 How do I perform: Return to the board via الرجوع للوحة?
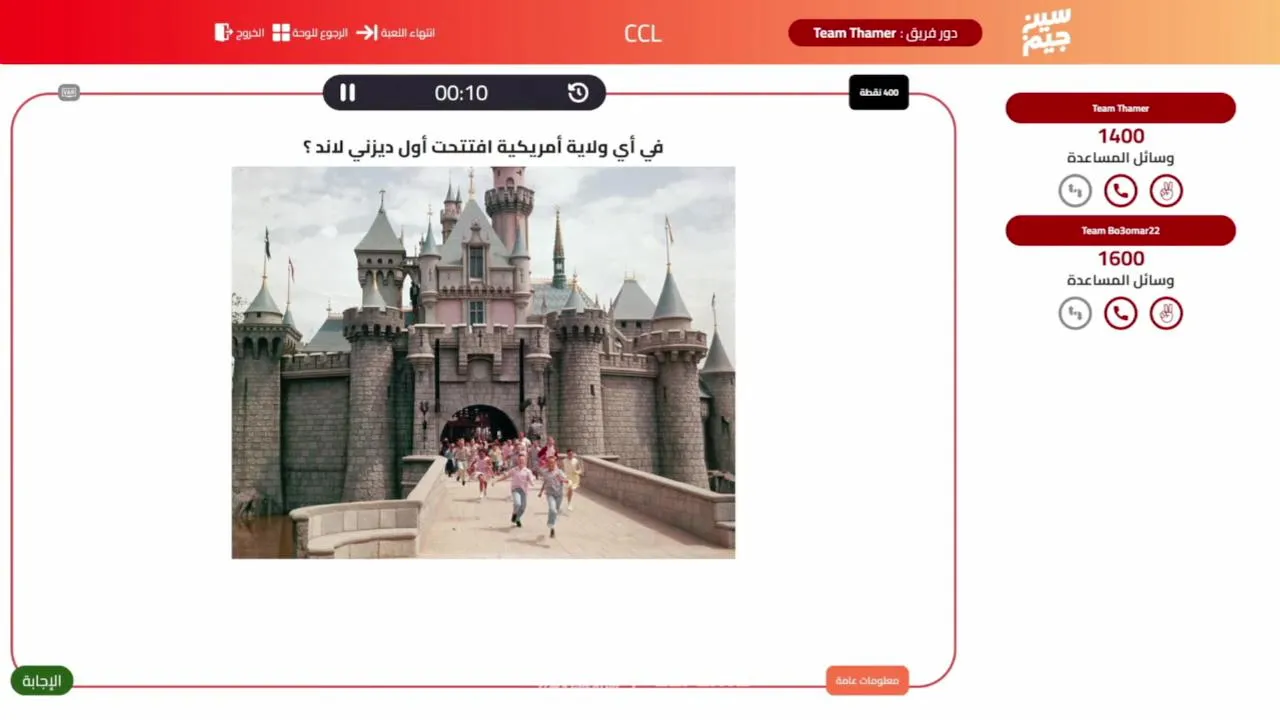311,32
